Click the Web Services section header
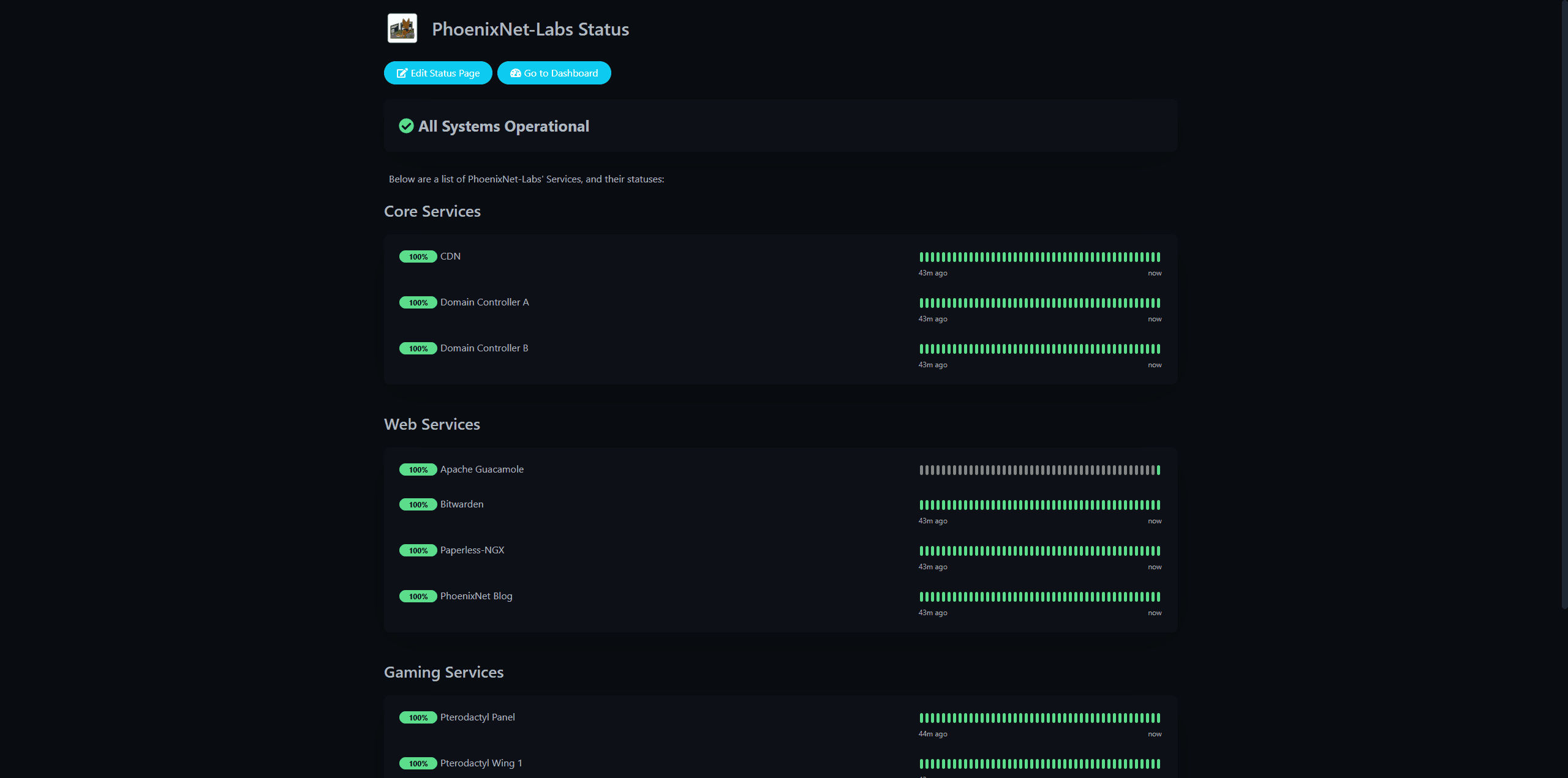The image size is (1568, 778). click(431, 424)
